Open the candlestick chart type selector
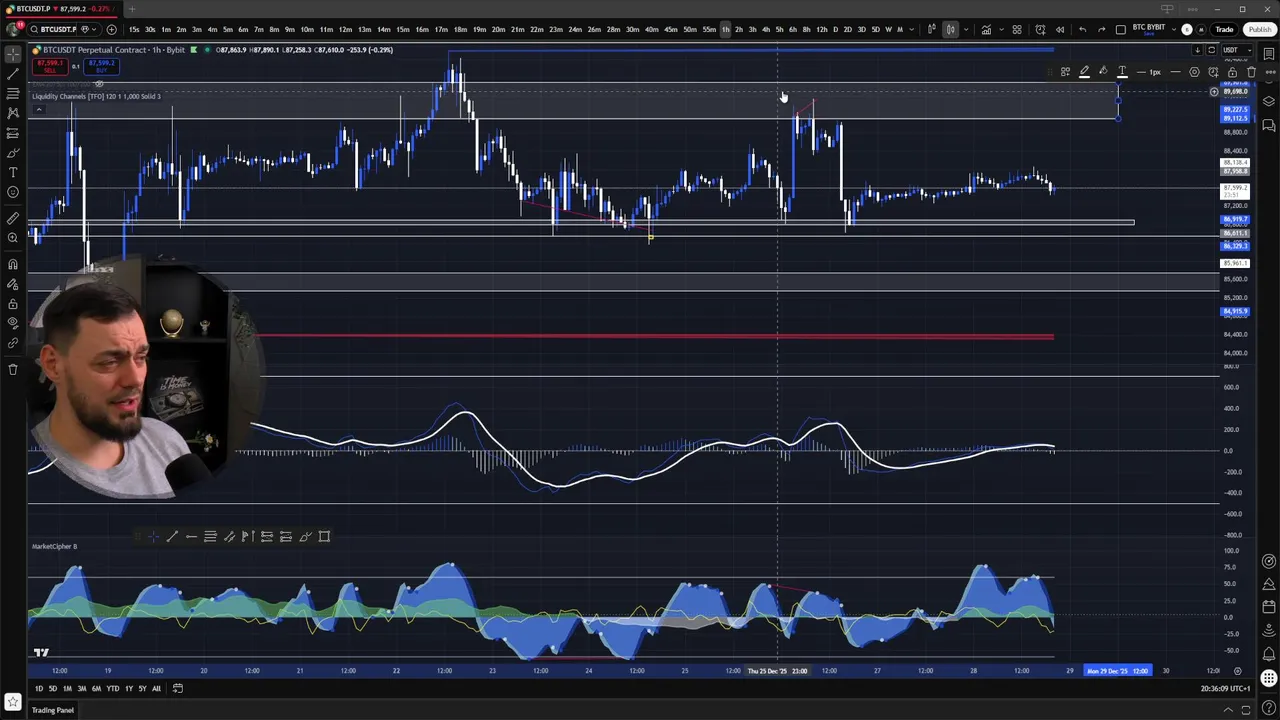The width and height of the screenshot is (1280, 720). pos(950,29)
